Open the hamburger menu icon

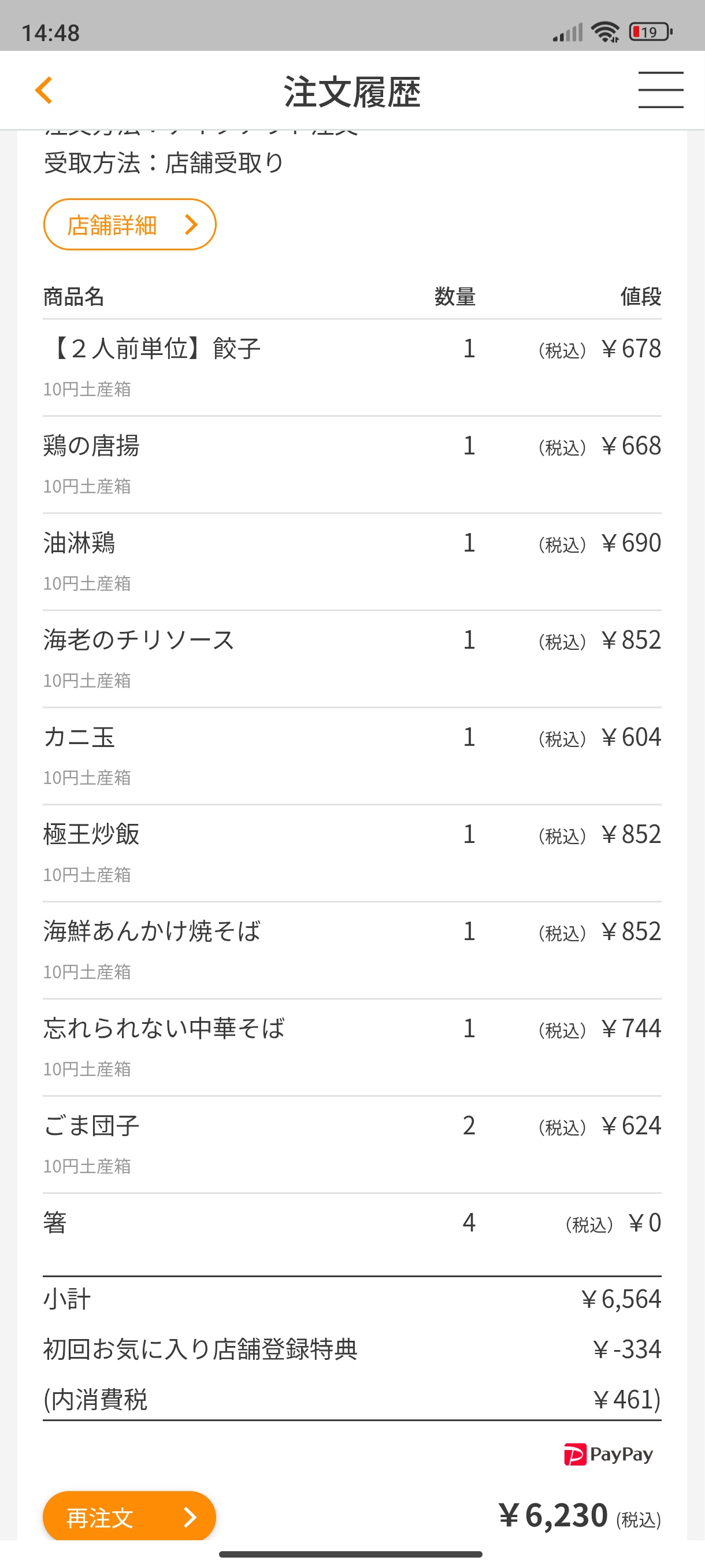click(x=661, y=90)
